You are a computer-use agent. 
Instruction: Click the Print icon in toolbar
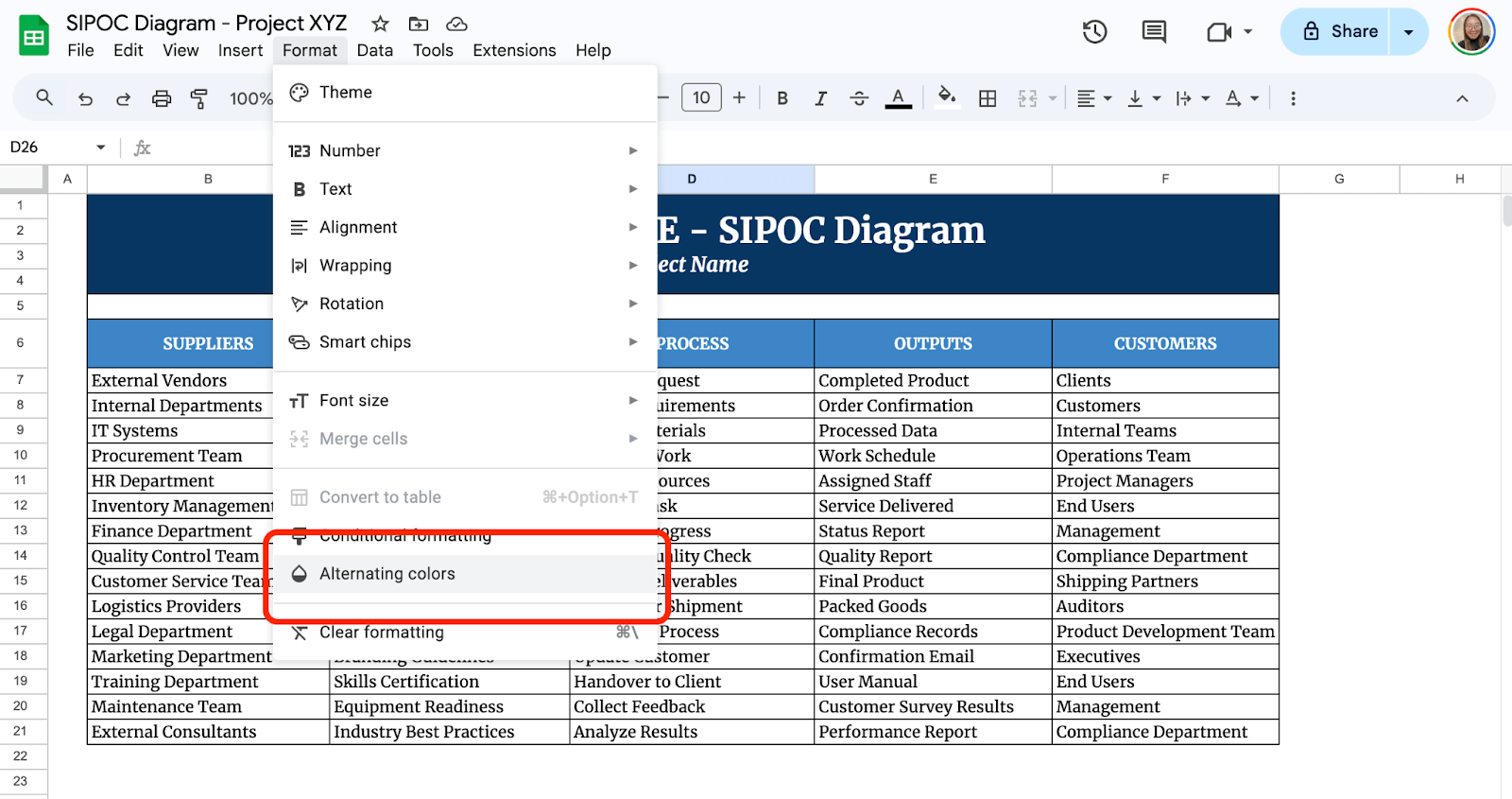point(162,98)
